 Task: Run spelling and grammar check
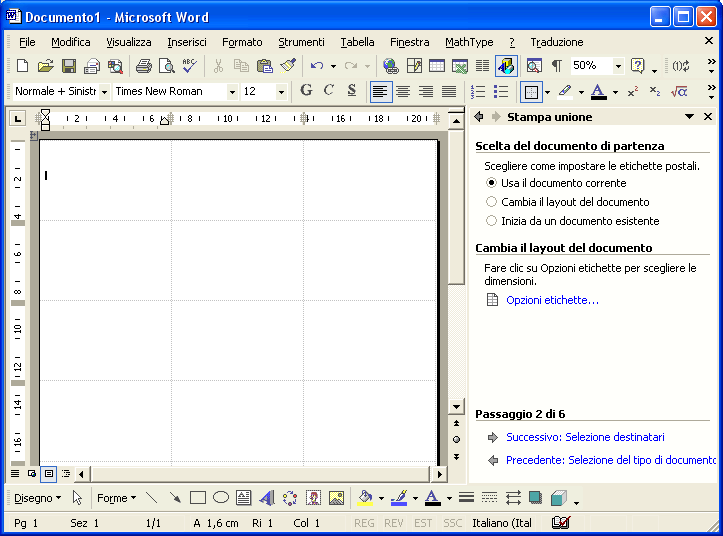coord(190,66)
